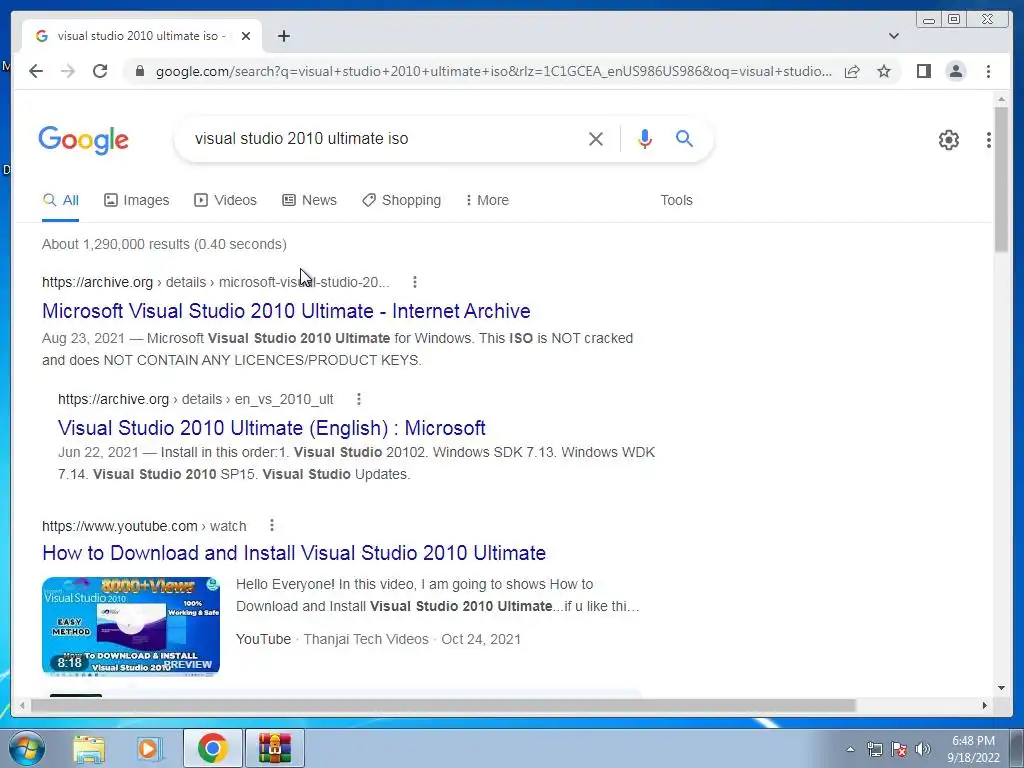Open the volume speaker tray icon

point(923,749)
